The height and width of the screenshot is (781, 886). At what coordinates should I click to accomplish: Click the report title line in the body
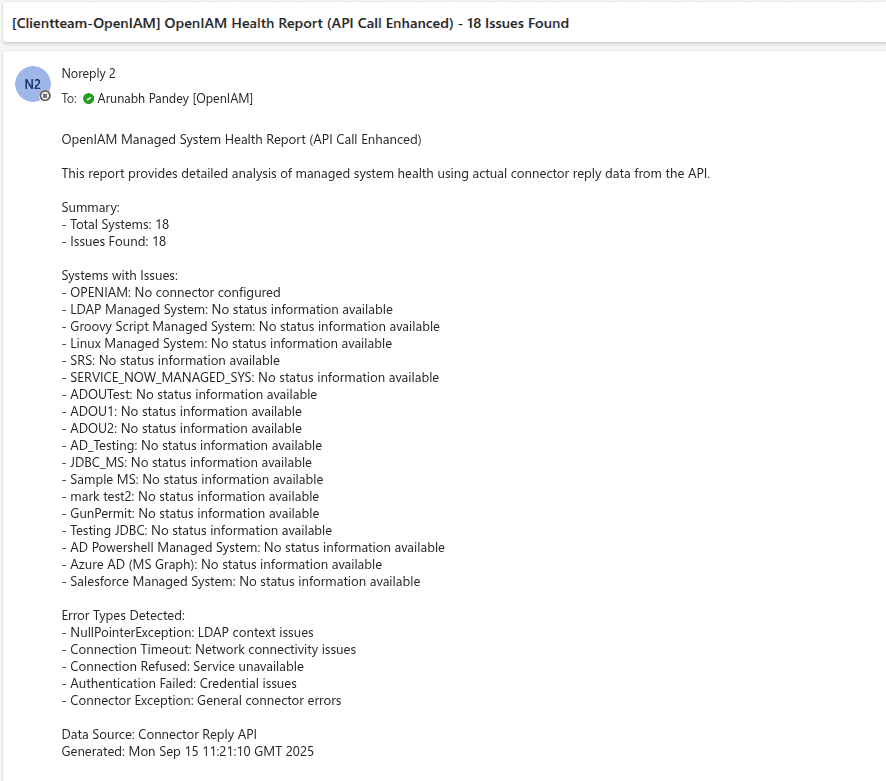point(241,140)
